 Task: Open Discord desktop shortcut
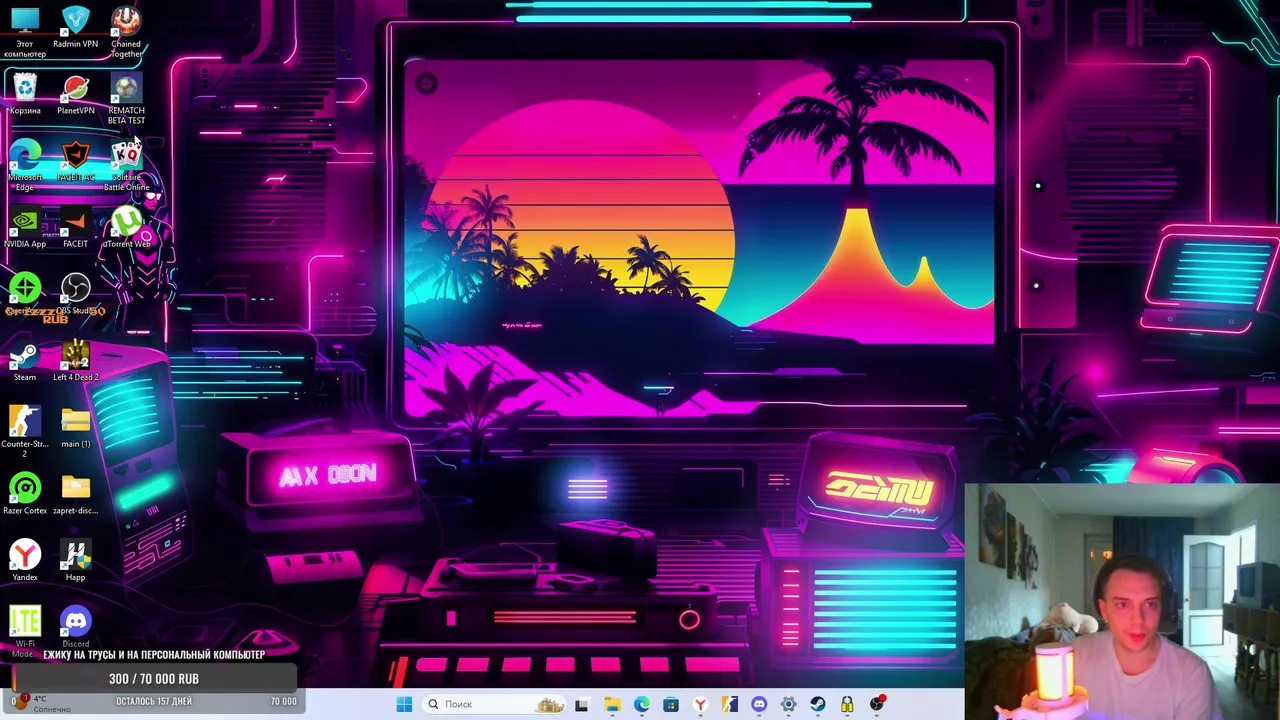pyautogui.click(x=75, y=627)
